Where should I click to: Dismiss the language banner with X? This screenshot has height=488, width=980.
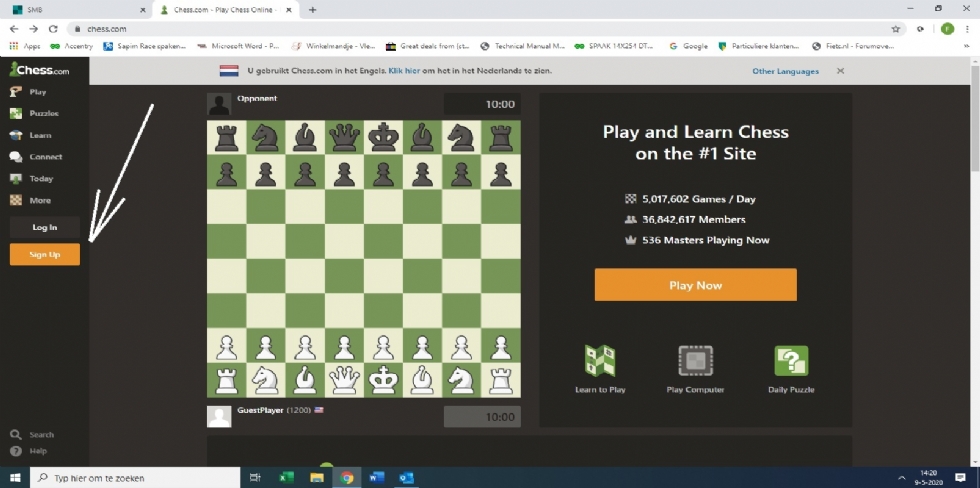point(841,71)
